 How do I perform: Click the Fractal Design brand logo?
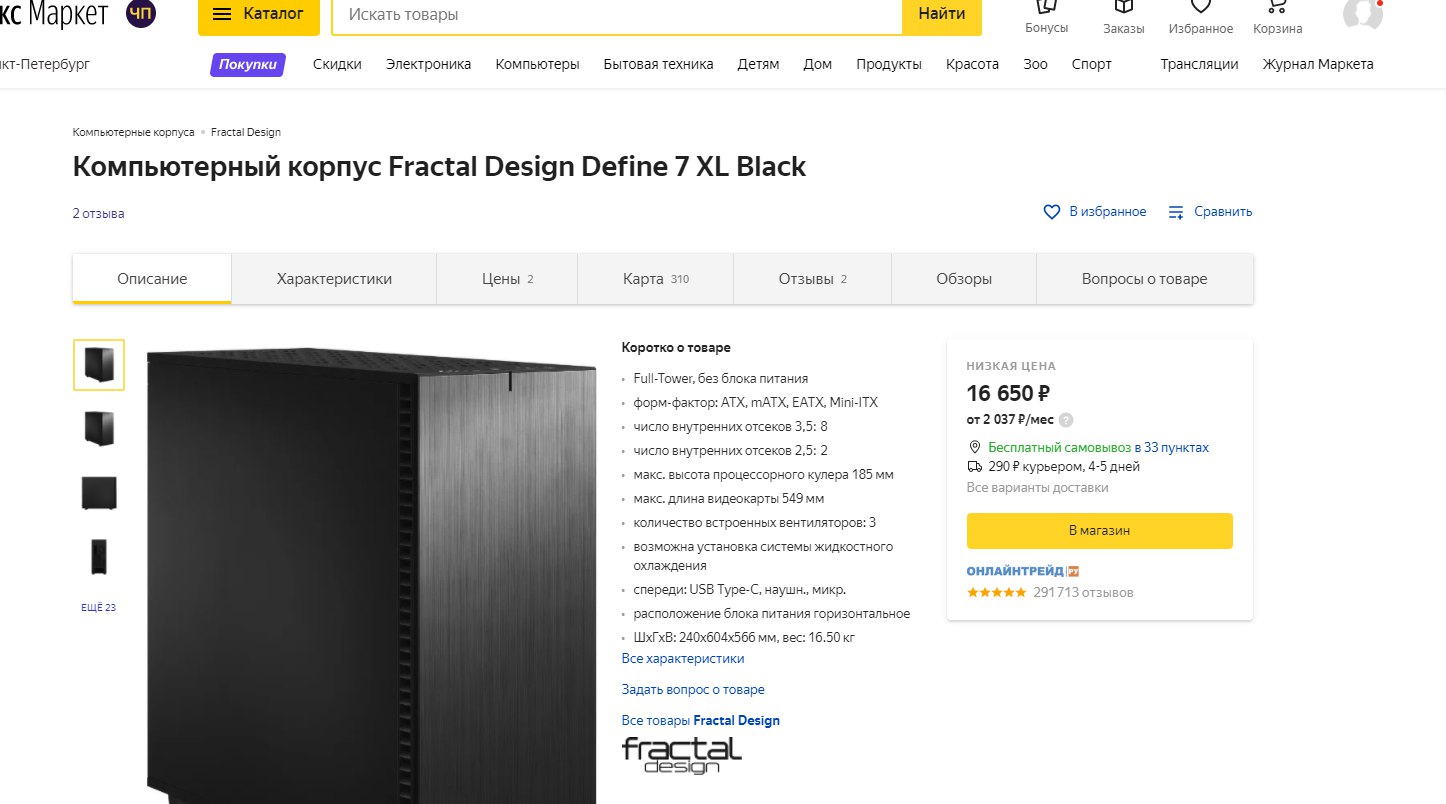tap(682, 756)
